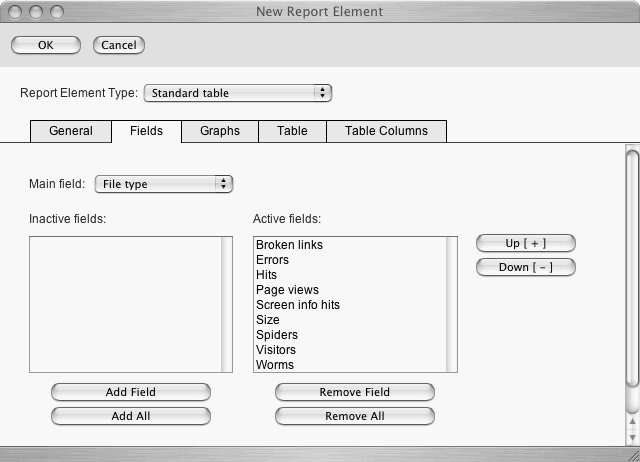Switch to the General tab
The image size is (640, 462).
70,131
